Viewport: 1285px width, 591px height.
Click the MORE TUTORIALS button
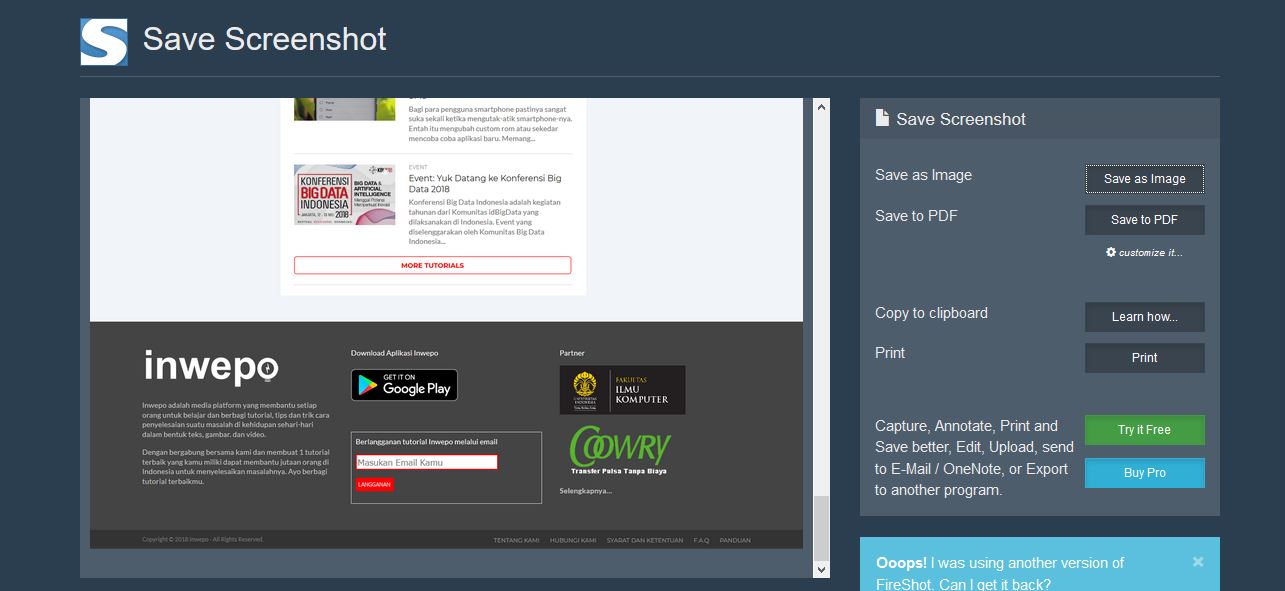click(x=432, y=265)
